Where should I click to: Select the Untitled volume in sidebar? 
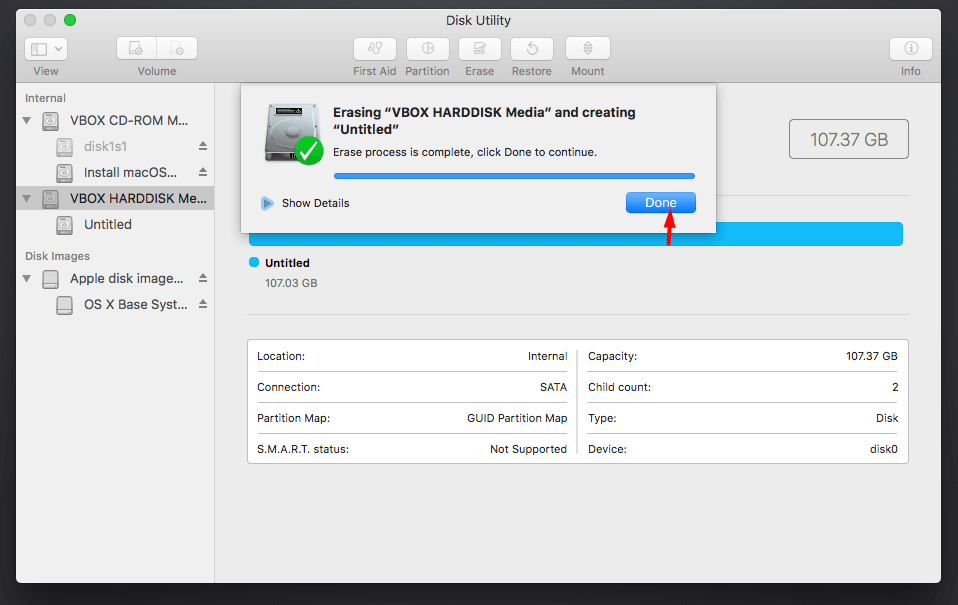107,225
